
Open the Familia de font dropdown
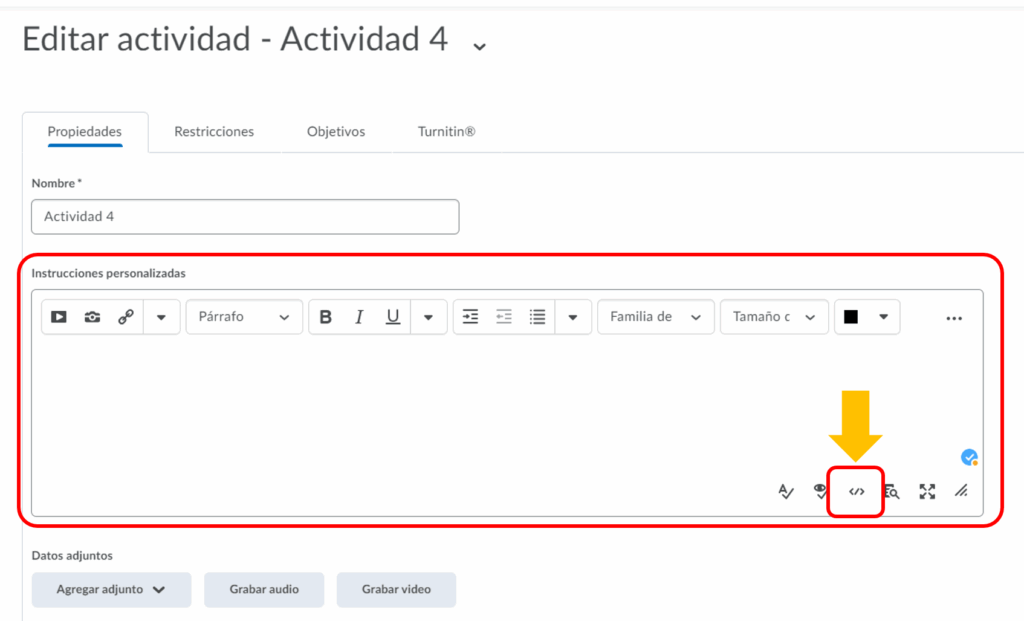(655, 317)
